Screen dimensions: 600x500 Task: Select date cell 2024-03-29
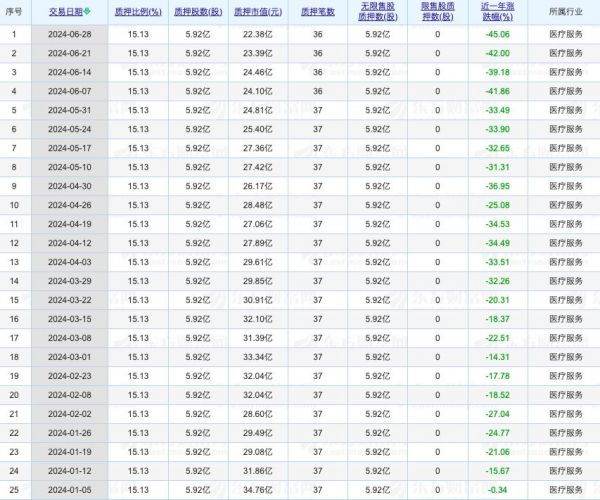pyautogui.click(x=70, y=281)
